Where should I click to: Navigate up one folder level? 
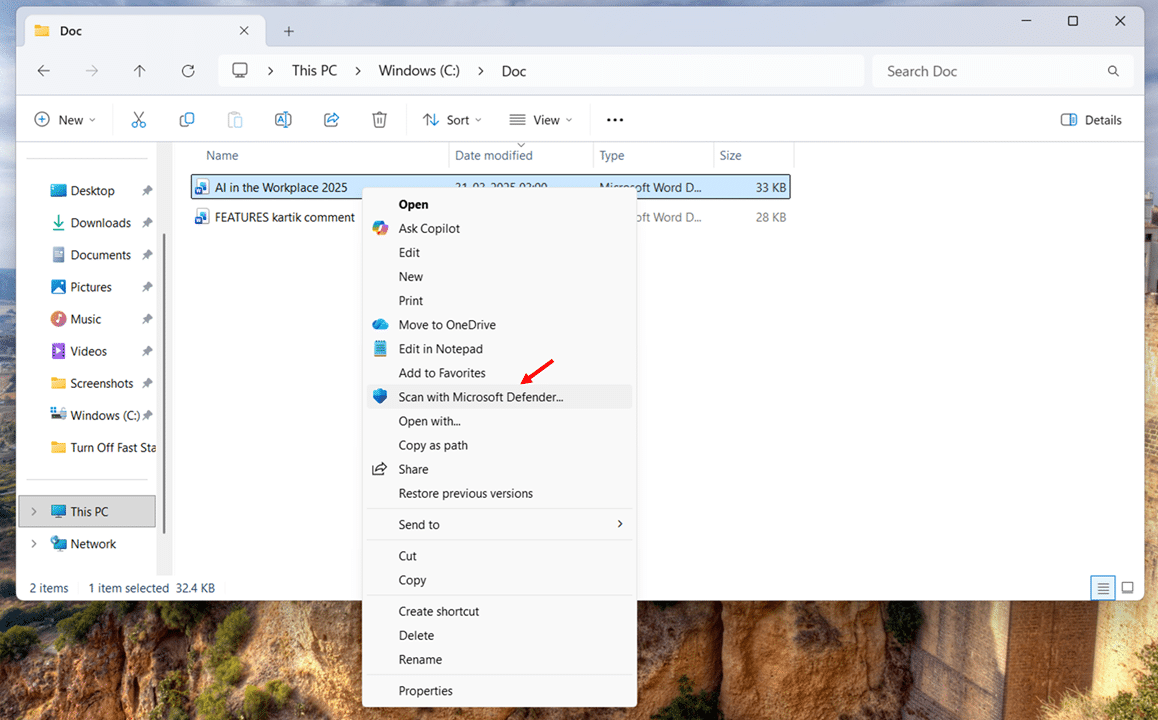tap(140, 71)
